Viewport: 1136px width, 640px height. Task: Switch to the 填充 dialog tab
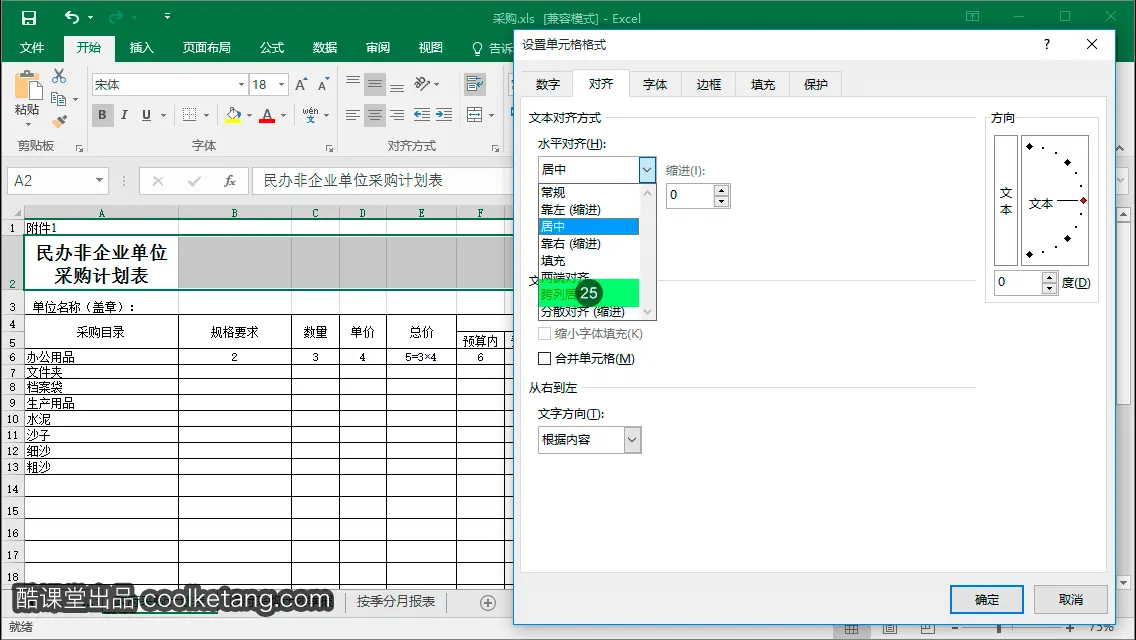pos(762,85)
